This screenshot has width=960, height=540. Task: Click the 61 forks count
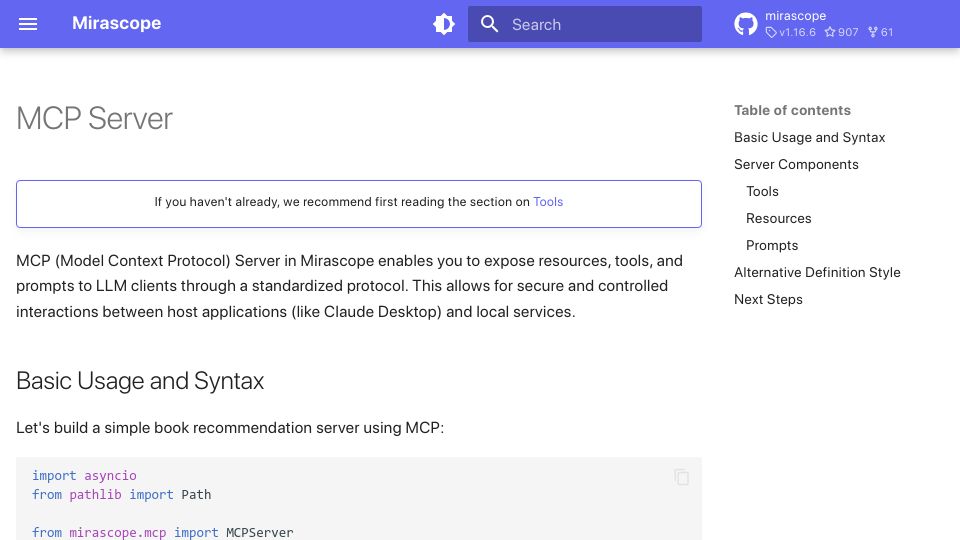coord(881,32)
